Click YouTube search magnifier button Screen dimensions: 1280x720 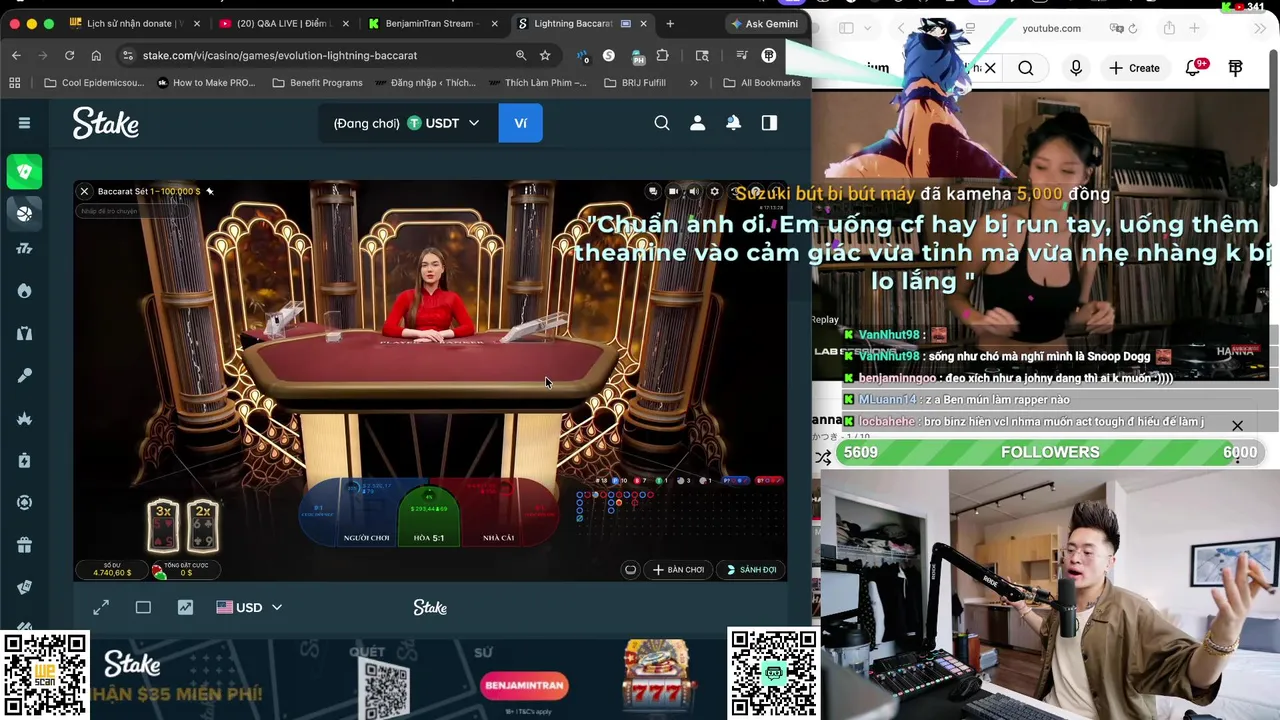tap(1026, 68)
